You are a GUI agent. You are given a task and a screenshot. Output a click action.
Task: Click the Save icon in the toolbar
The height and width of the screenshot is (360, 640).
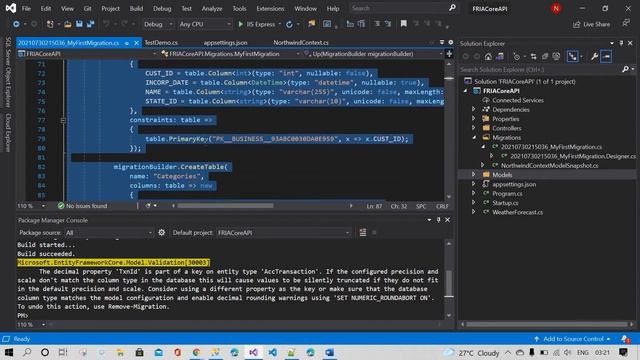(79, 24)
